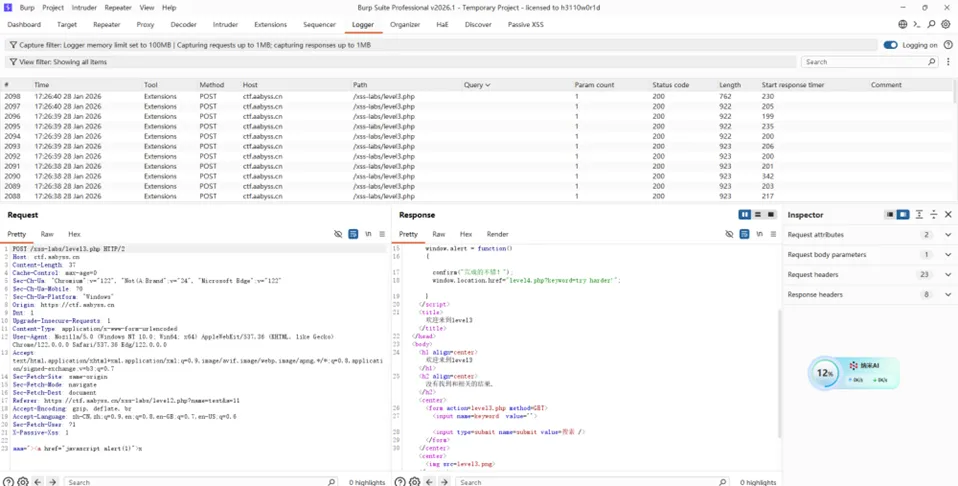
Task: Switch to Response Raw view tab
Action: point(439,234)
